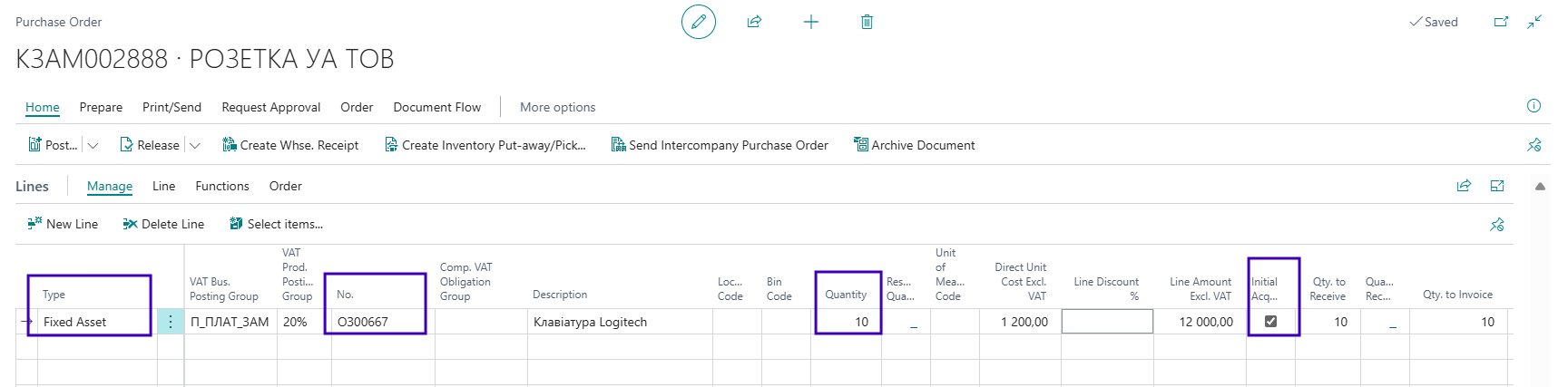This screenshot has width=1568, height=387.
Task: Expand the Release dropdown arrow
Action: (x=194, y=145)
